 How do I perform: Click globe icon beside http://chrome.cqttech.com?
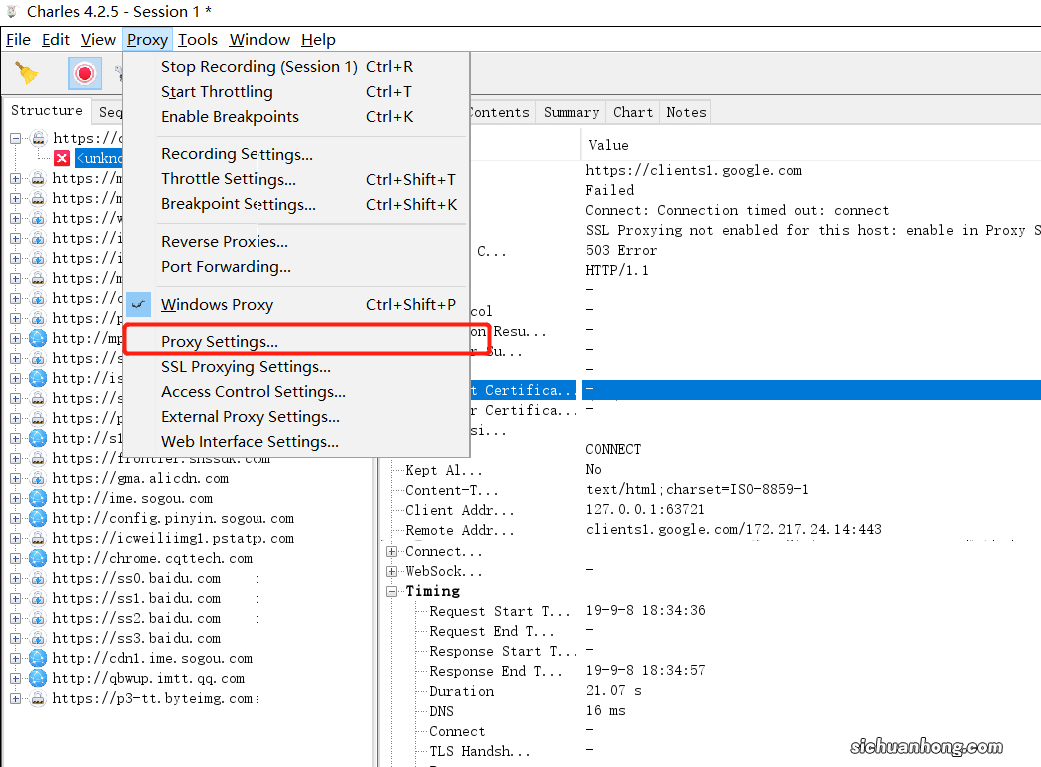pos(38,558)
